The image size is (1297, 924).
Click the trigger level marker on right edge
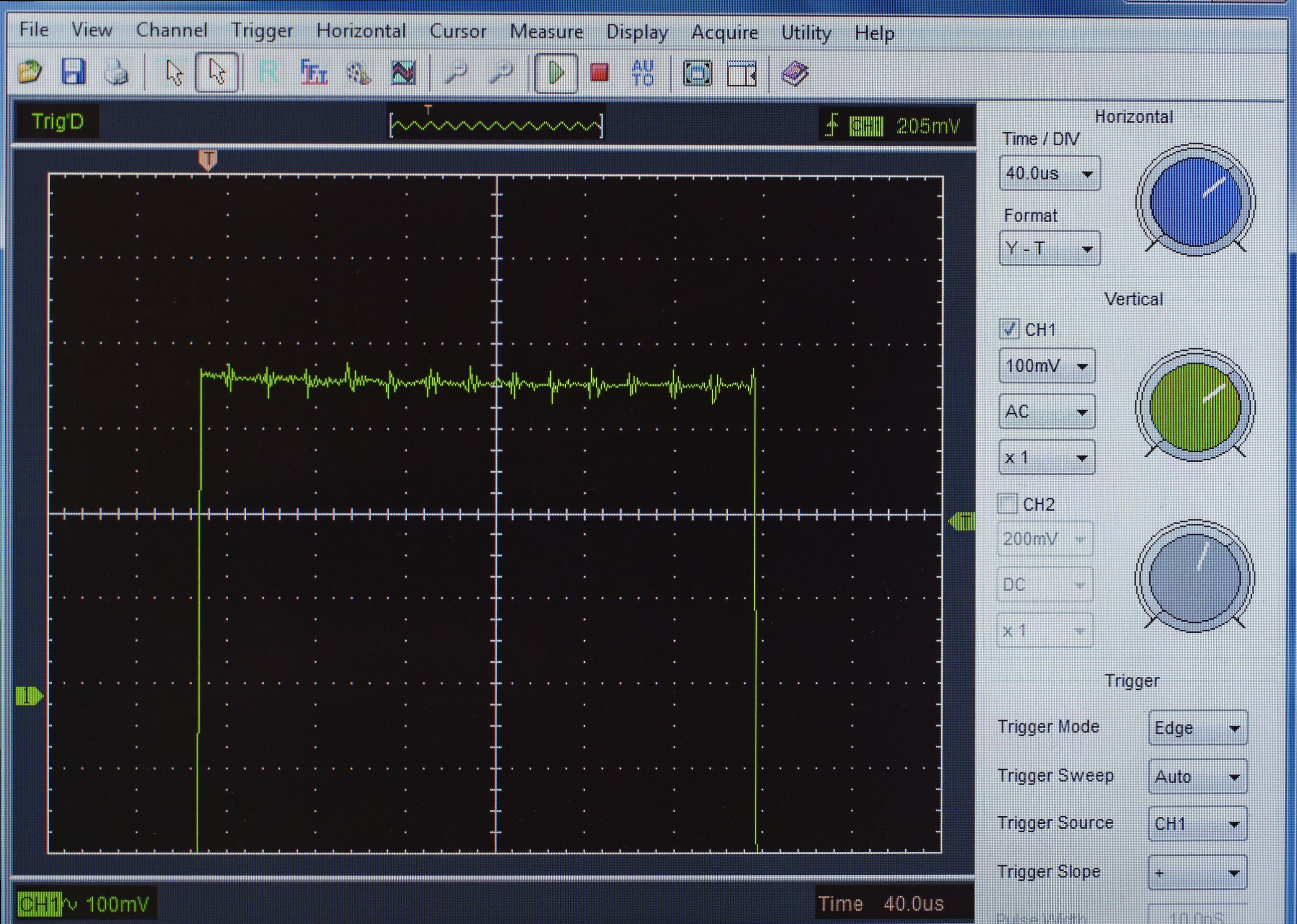click(x=962, y=520)
